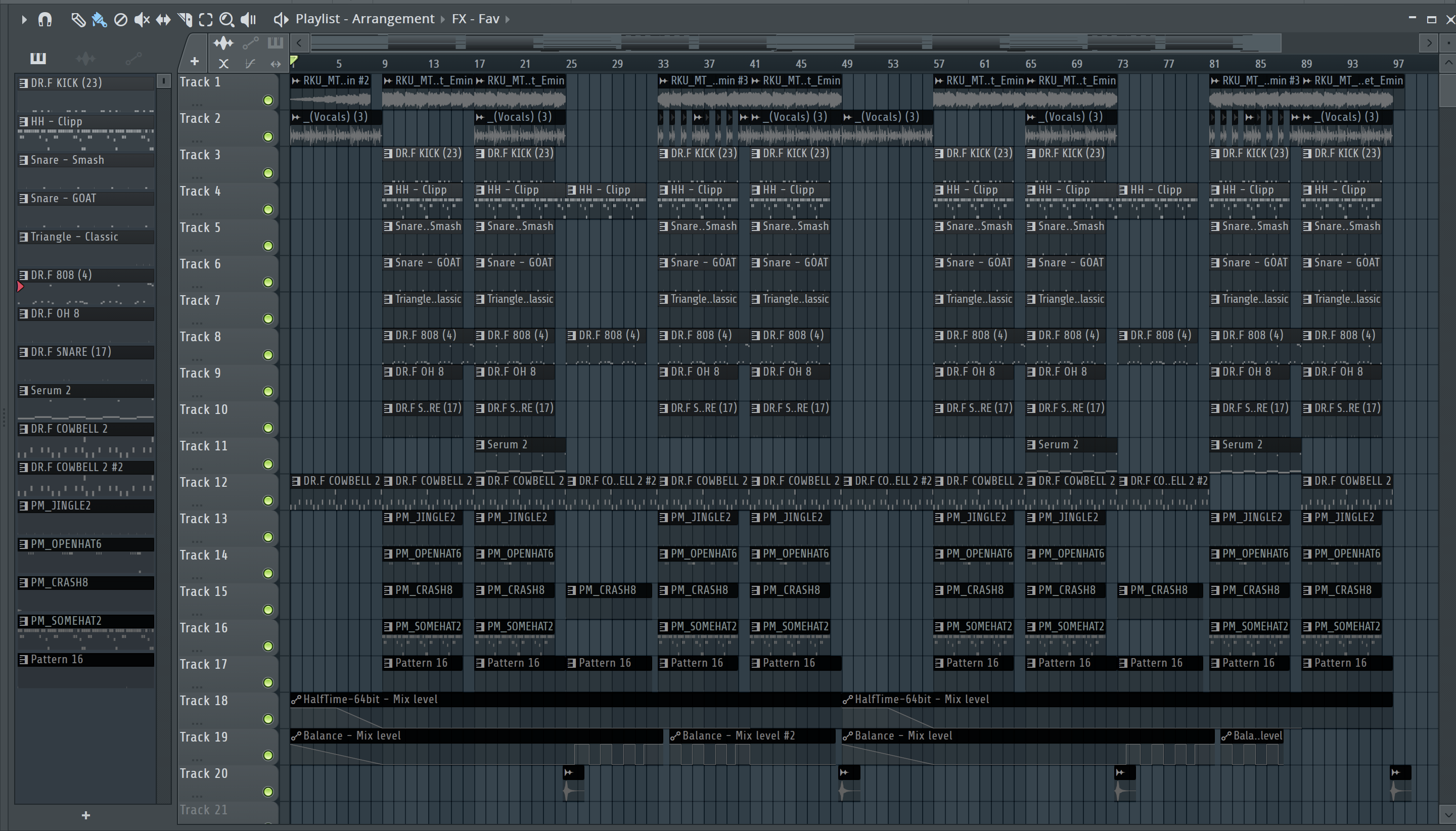Viewport: 1456px width, 831px height.
Task: Select HH - Clipp in pattern picker
Action: pyautogui.click(x=85, y=122)
